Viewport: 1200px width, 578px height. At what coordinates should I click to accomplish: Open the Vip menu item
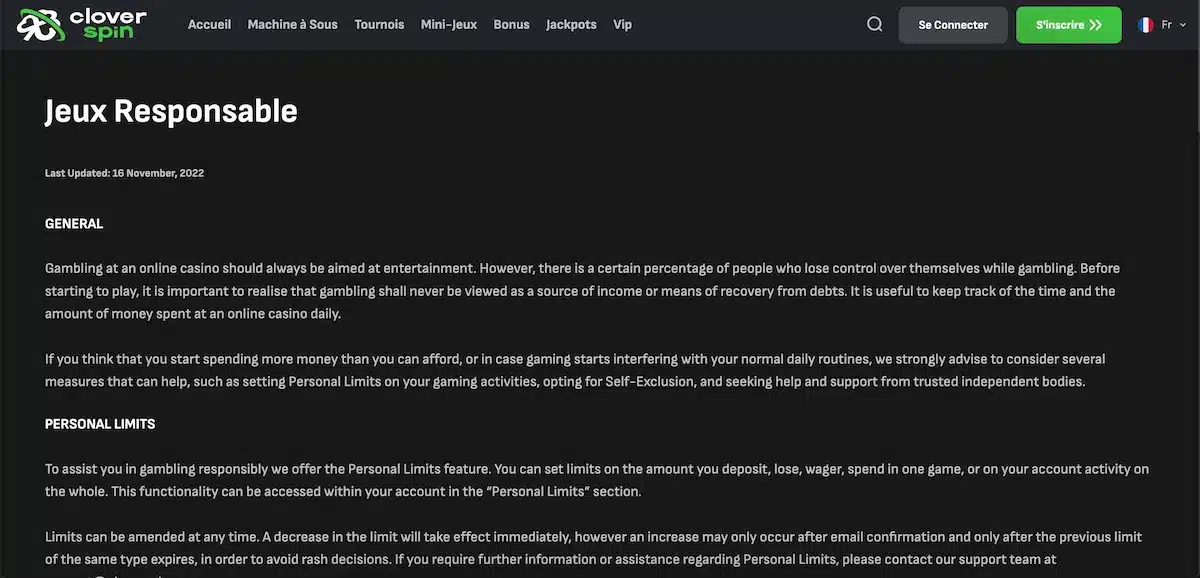tap(622, 25)
